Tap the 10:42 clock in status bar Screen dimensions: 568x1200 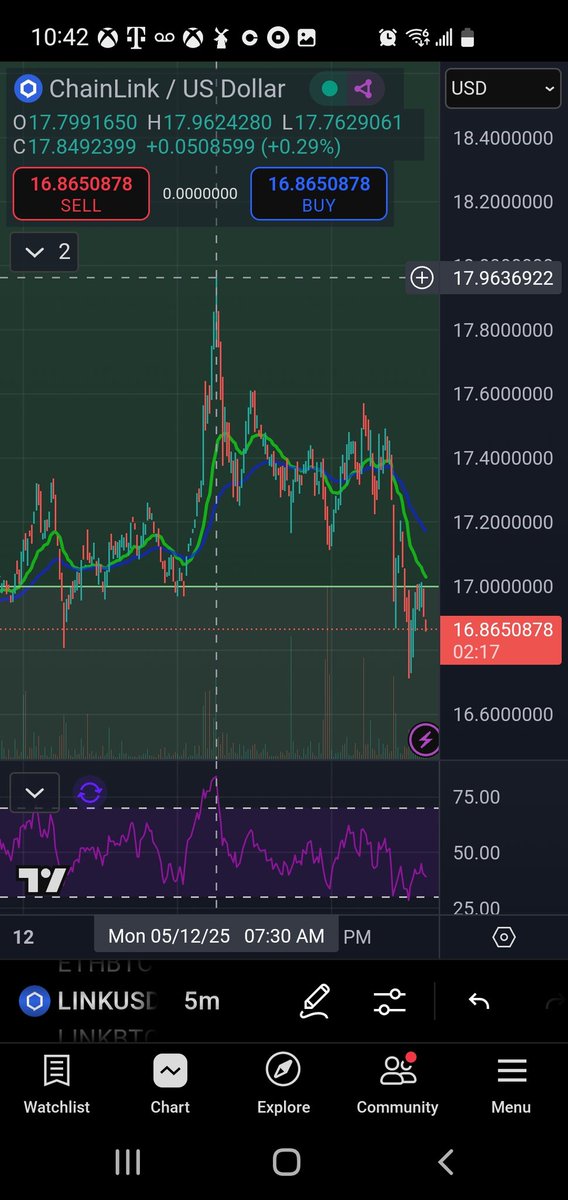59,38
